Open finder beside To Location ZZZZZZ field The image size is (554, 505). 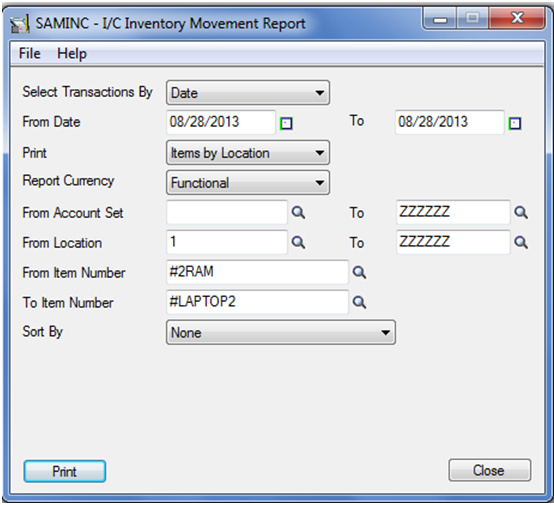pos(521,242)
